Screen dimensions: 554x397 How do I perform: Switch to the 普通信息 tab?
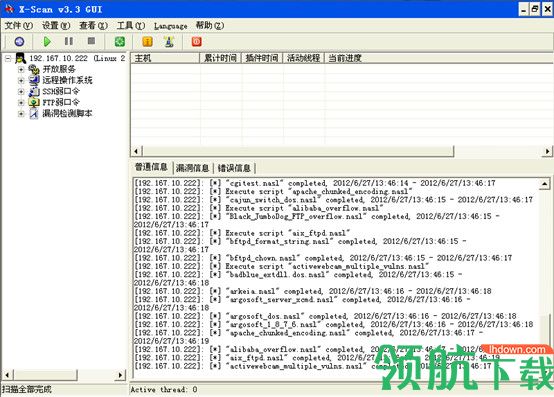point(151,167)
